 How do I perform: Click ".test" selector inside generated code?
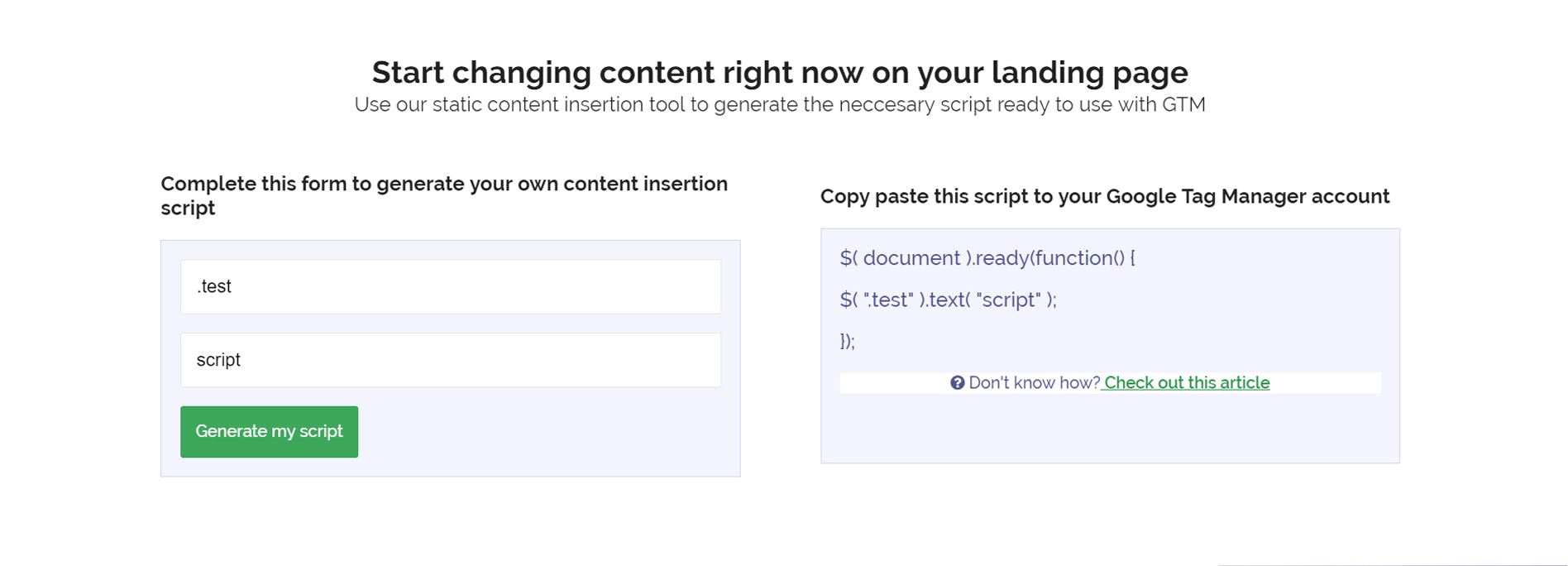tap(888, 300)
